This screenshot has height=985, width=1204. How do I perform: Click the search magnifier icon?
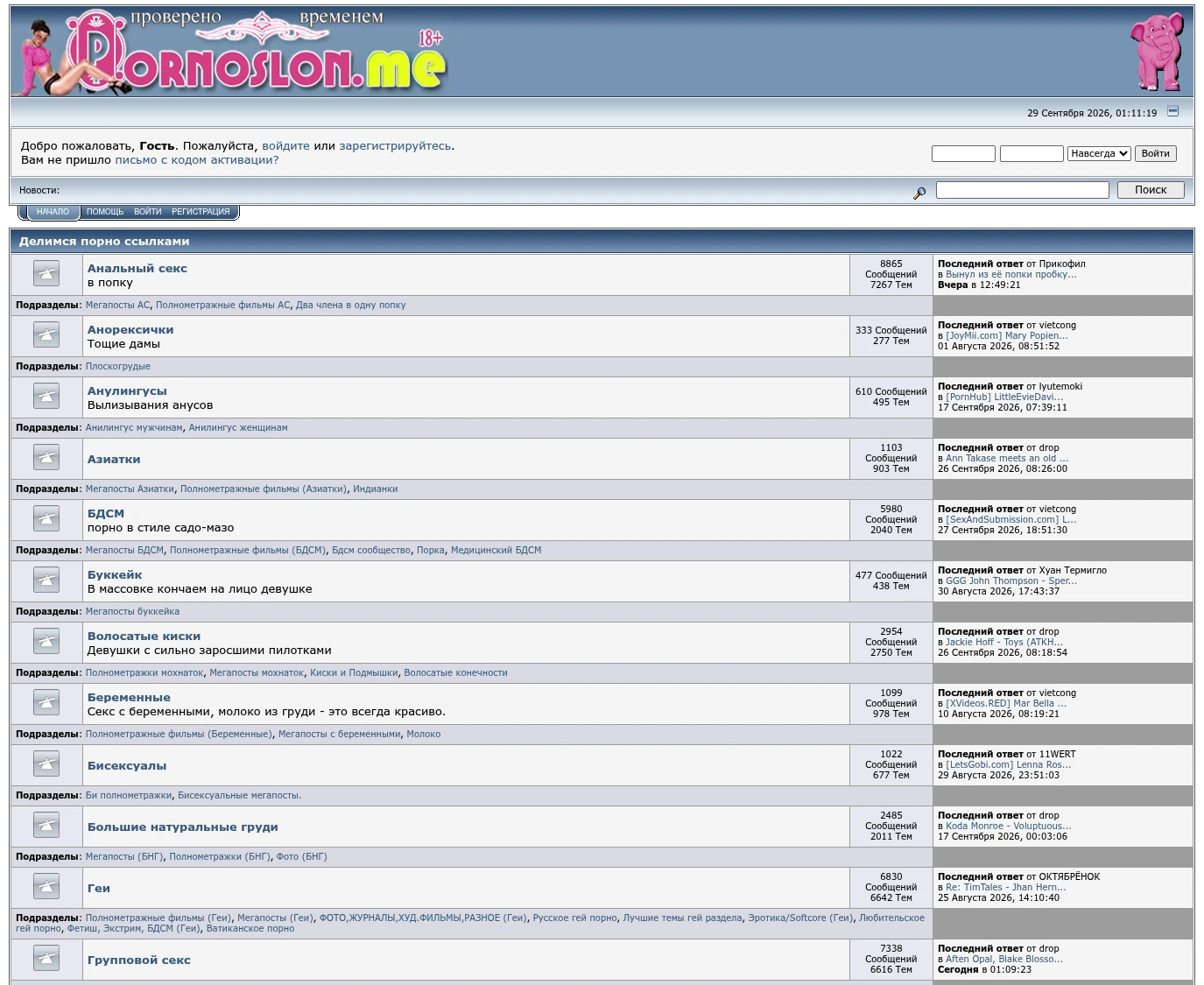(x=919, y=193)
